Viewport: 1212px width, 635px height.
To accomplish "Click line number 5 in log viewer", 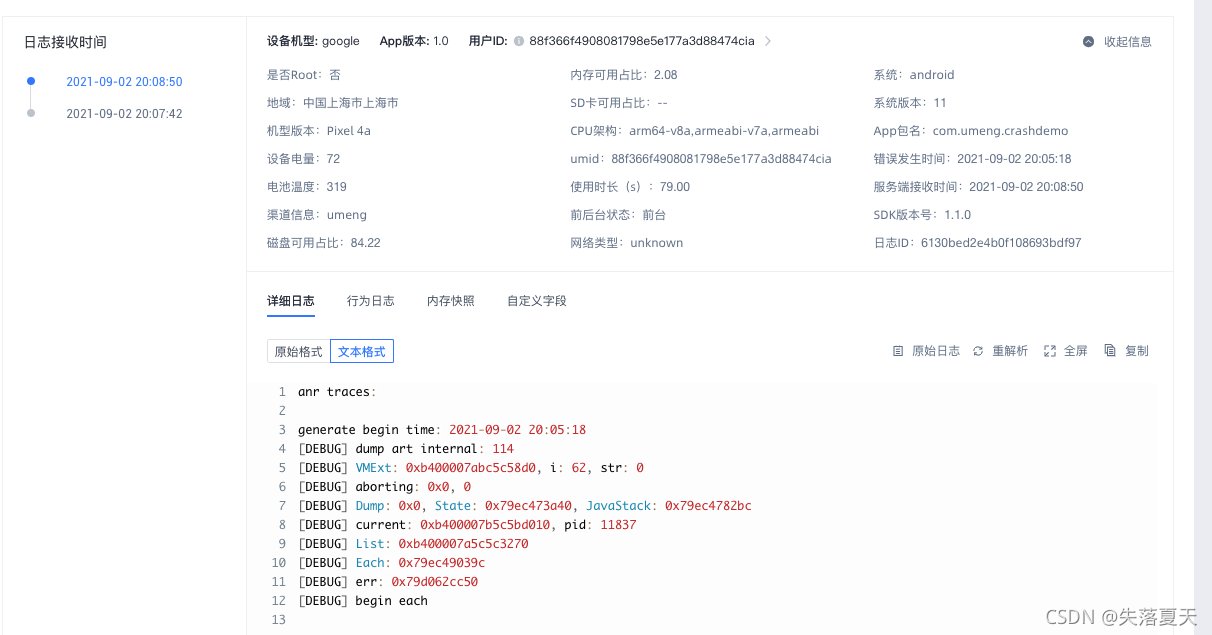I will point(281,467).
